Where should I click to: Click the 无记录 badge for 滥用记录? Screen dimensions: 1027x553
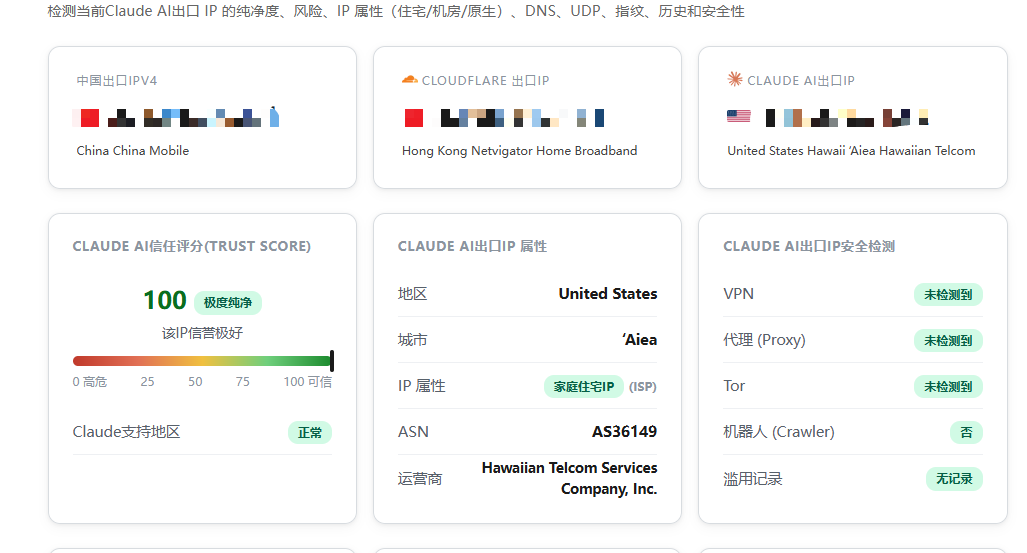[954, 479]
